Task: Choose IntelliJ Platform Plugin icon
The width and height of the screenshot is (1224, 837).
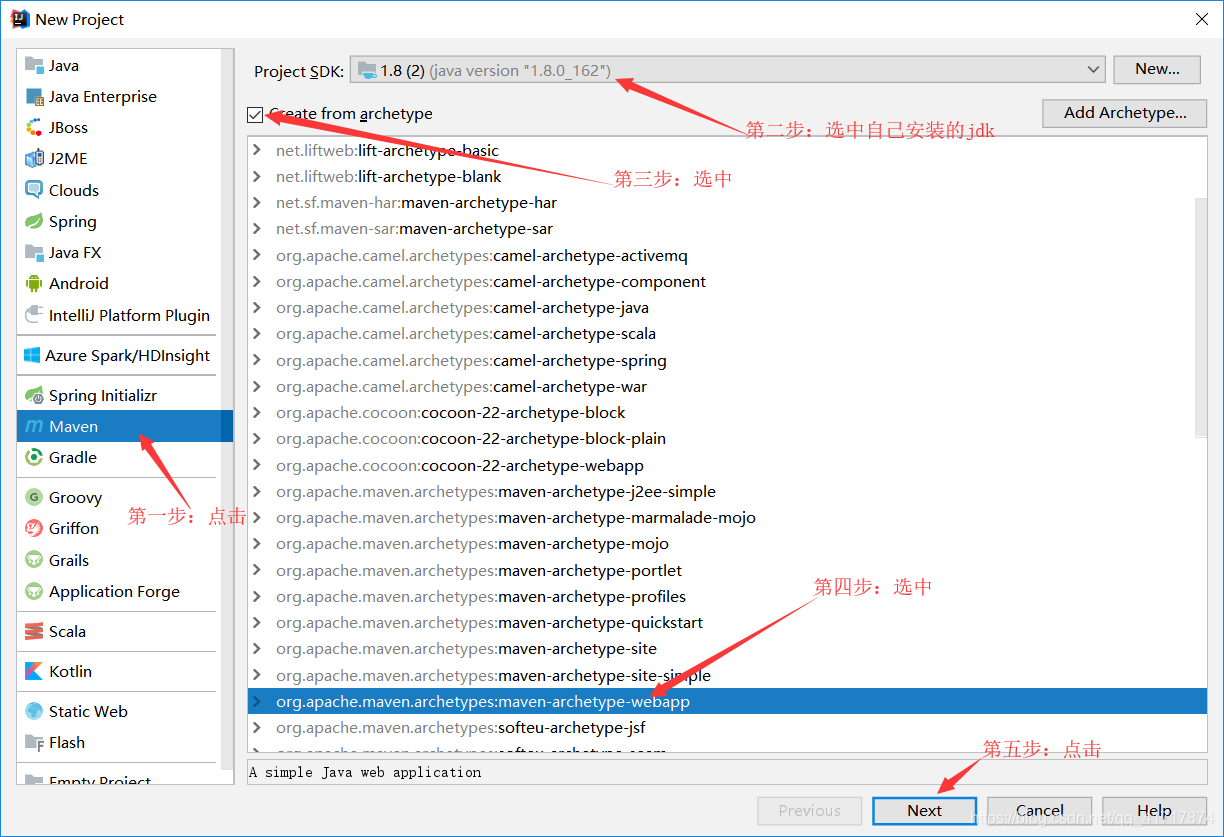Action: pyautogui.click(x=34, y=315)
